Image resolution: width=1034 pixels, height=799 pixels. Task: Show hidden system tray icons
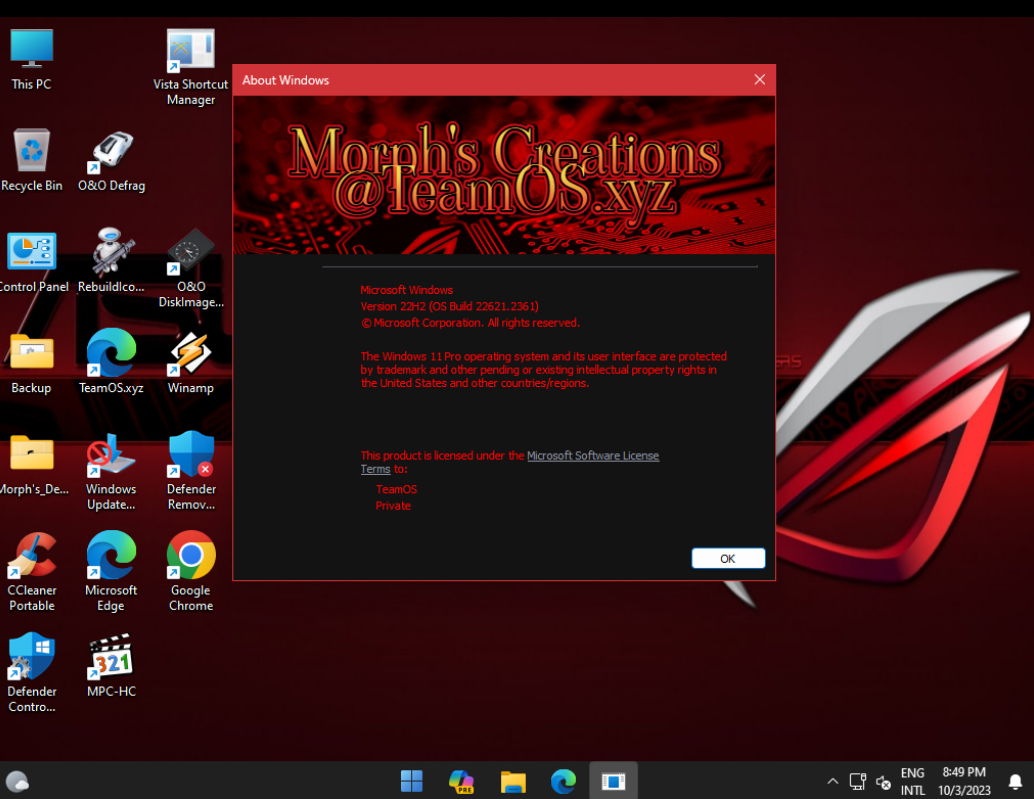[x=833, y=781]
